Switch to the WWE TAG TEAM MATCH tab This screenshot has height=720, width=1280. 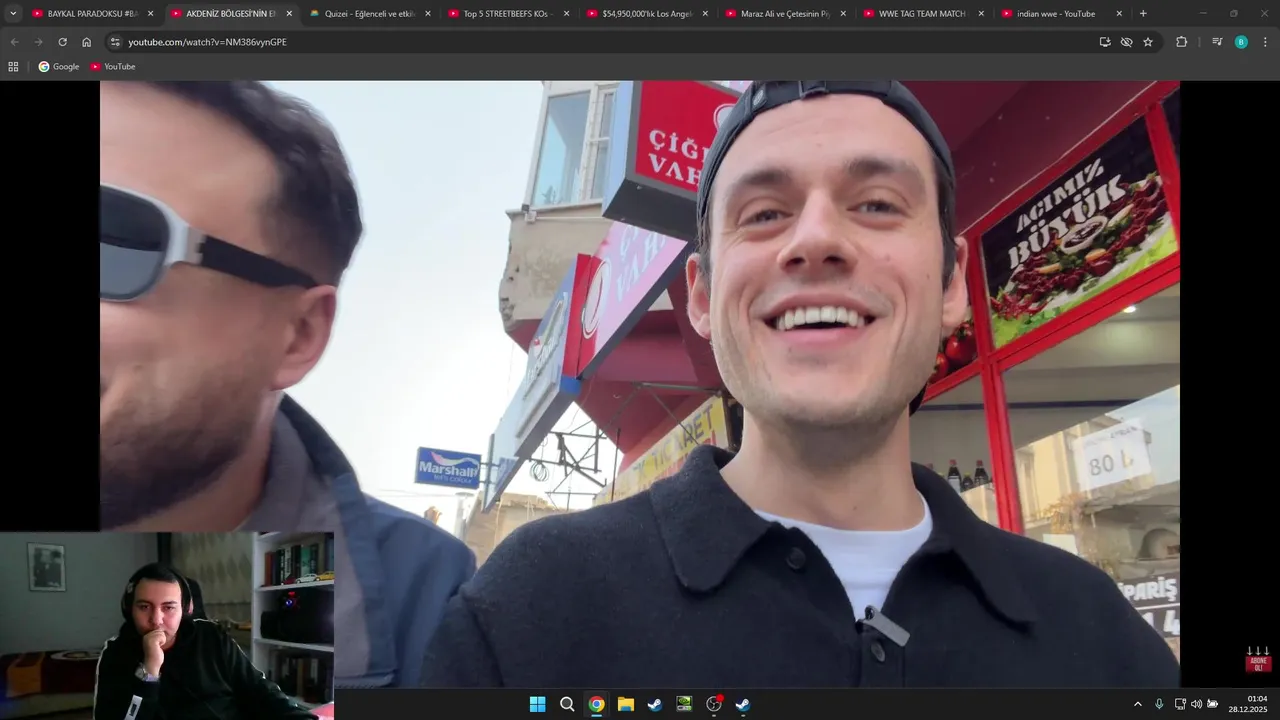tap(923, 14)
